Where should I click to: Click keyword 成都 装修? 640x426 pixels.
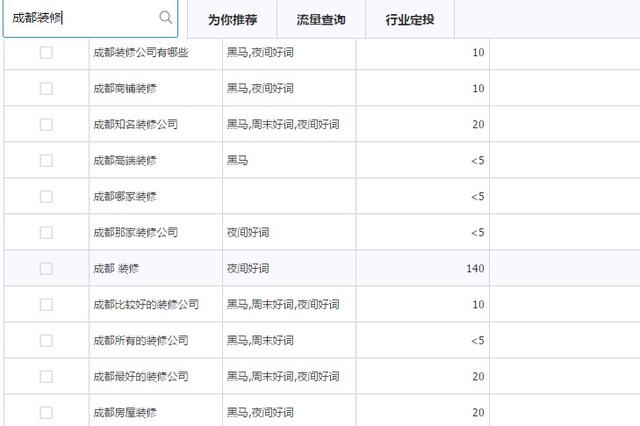[x=116, y=268]
